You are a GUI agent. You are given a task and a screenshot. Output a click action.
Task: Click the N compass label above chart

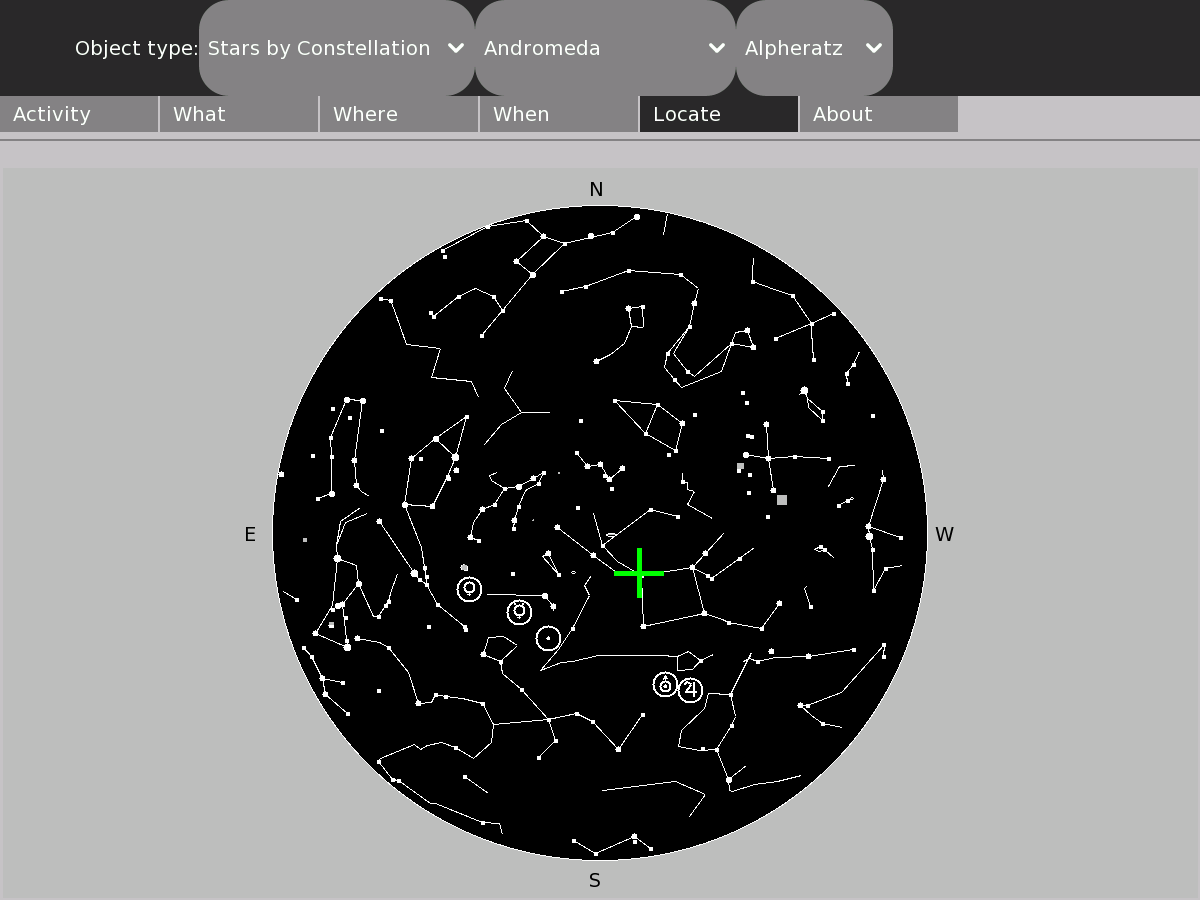pyautogui.click(x=596, y=190)
